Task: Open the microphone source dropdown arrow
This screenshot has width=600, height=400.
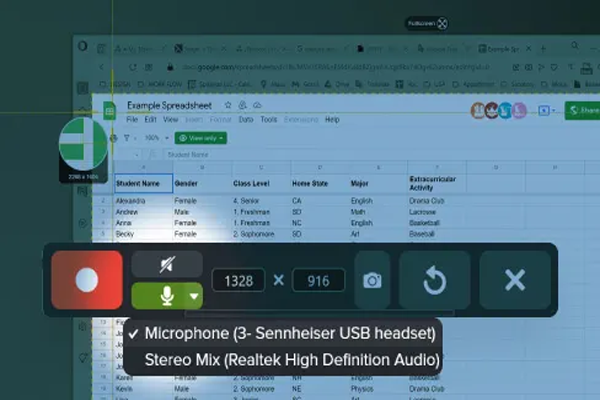Action: [194, 296]
